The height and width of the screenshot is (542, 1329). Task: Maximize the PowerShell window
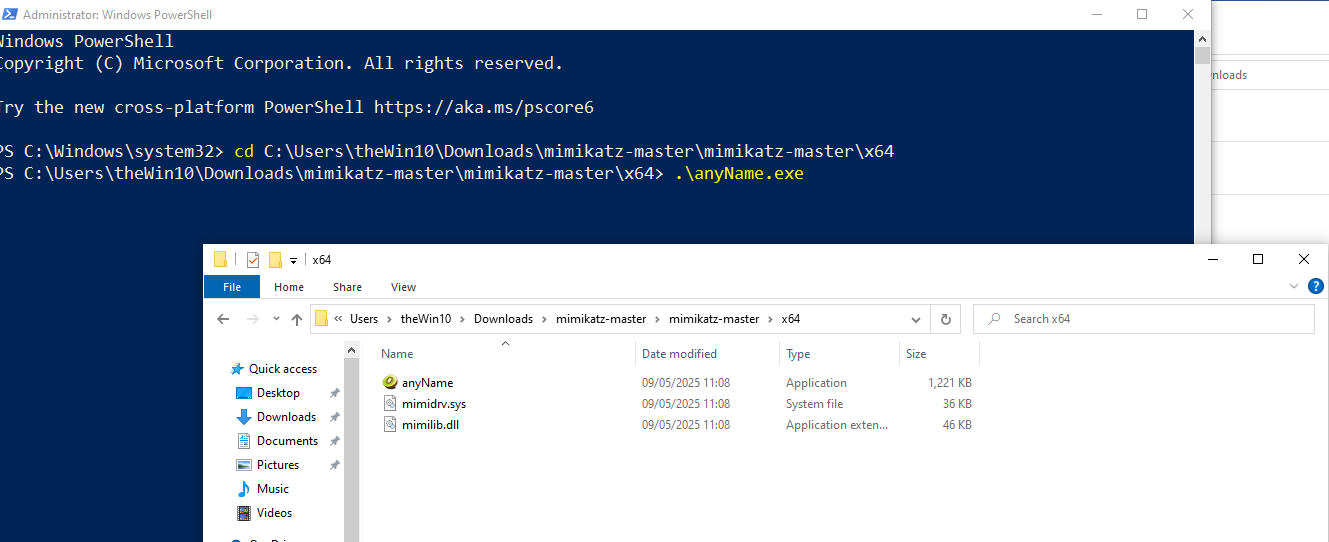(1142, 15)
